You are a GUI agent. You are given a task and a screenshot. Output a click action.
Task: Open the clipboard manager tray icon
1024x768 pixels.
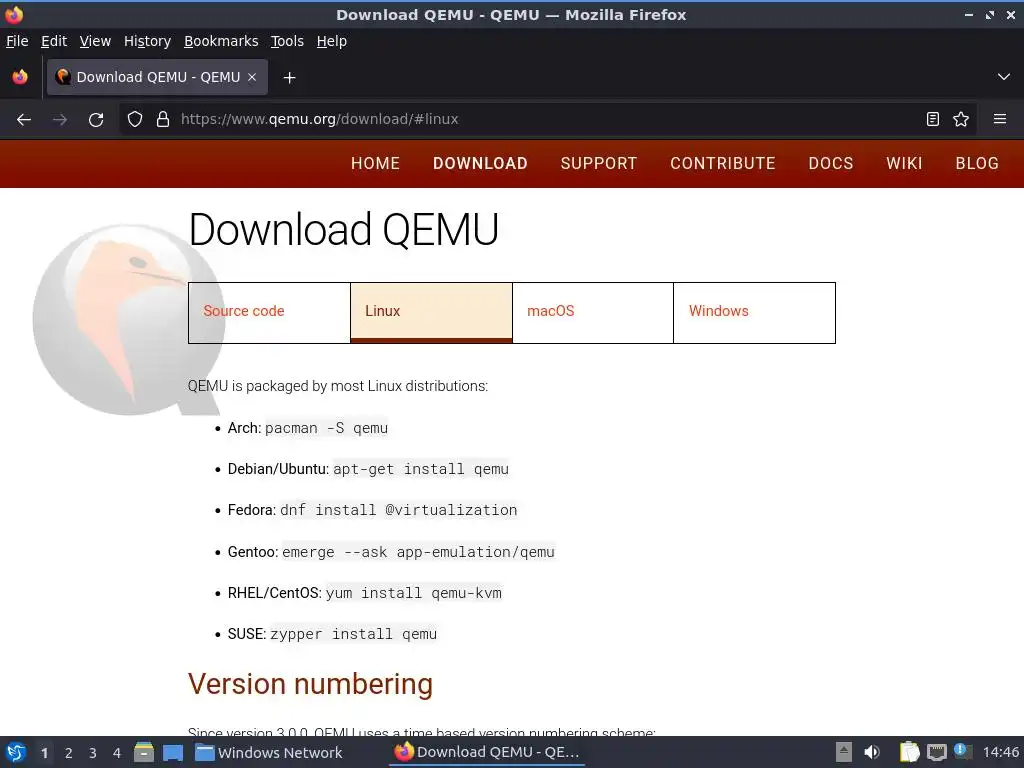pyautogui.click(x=909, y=752)
